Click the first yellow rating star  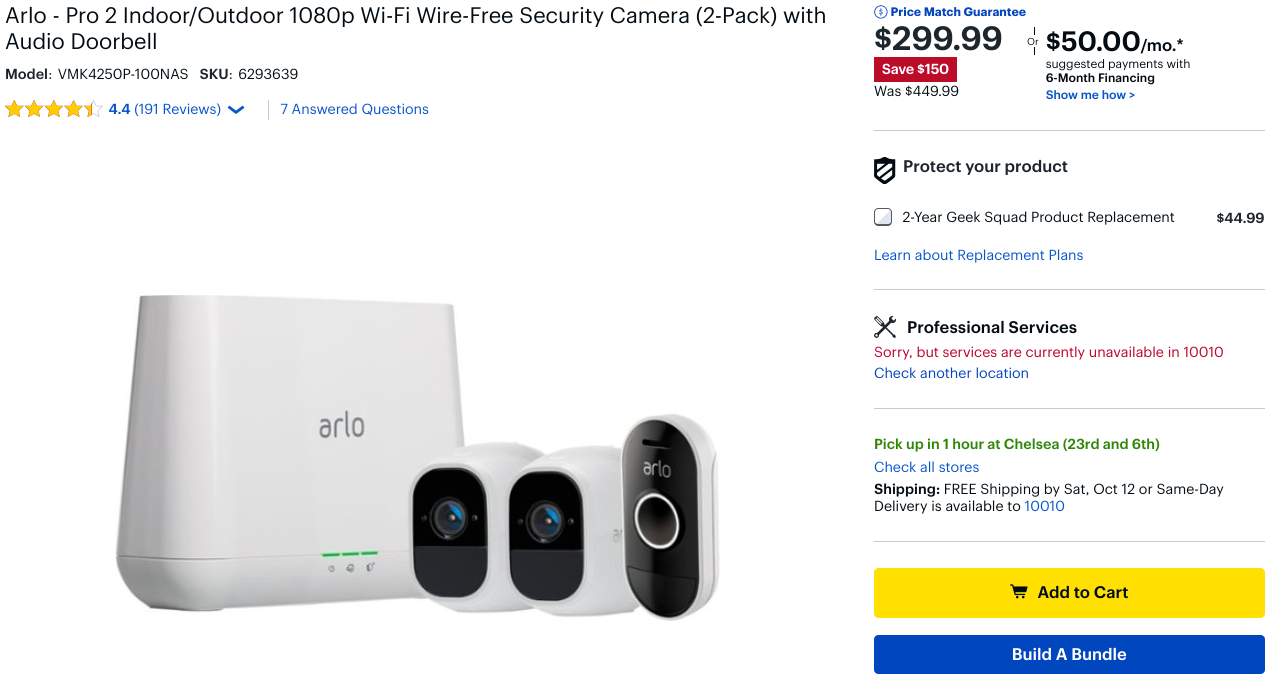14,108
